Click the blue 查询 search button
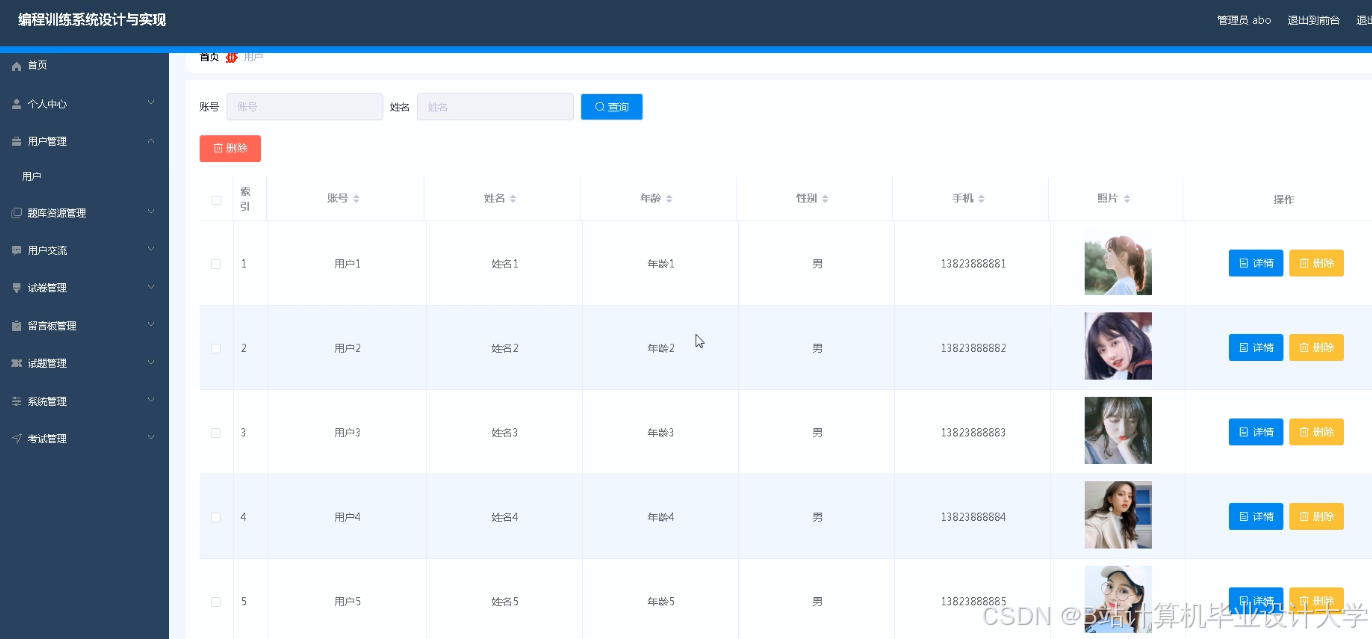Viewport: 1372px width, 639px height. pos(612,107)
